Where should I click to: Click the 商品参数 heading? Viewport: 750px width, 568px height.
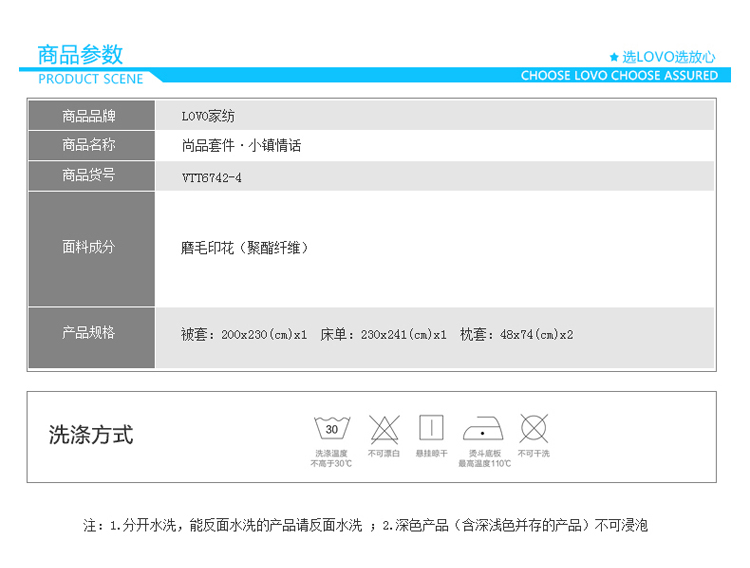pos(80,55)
